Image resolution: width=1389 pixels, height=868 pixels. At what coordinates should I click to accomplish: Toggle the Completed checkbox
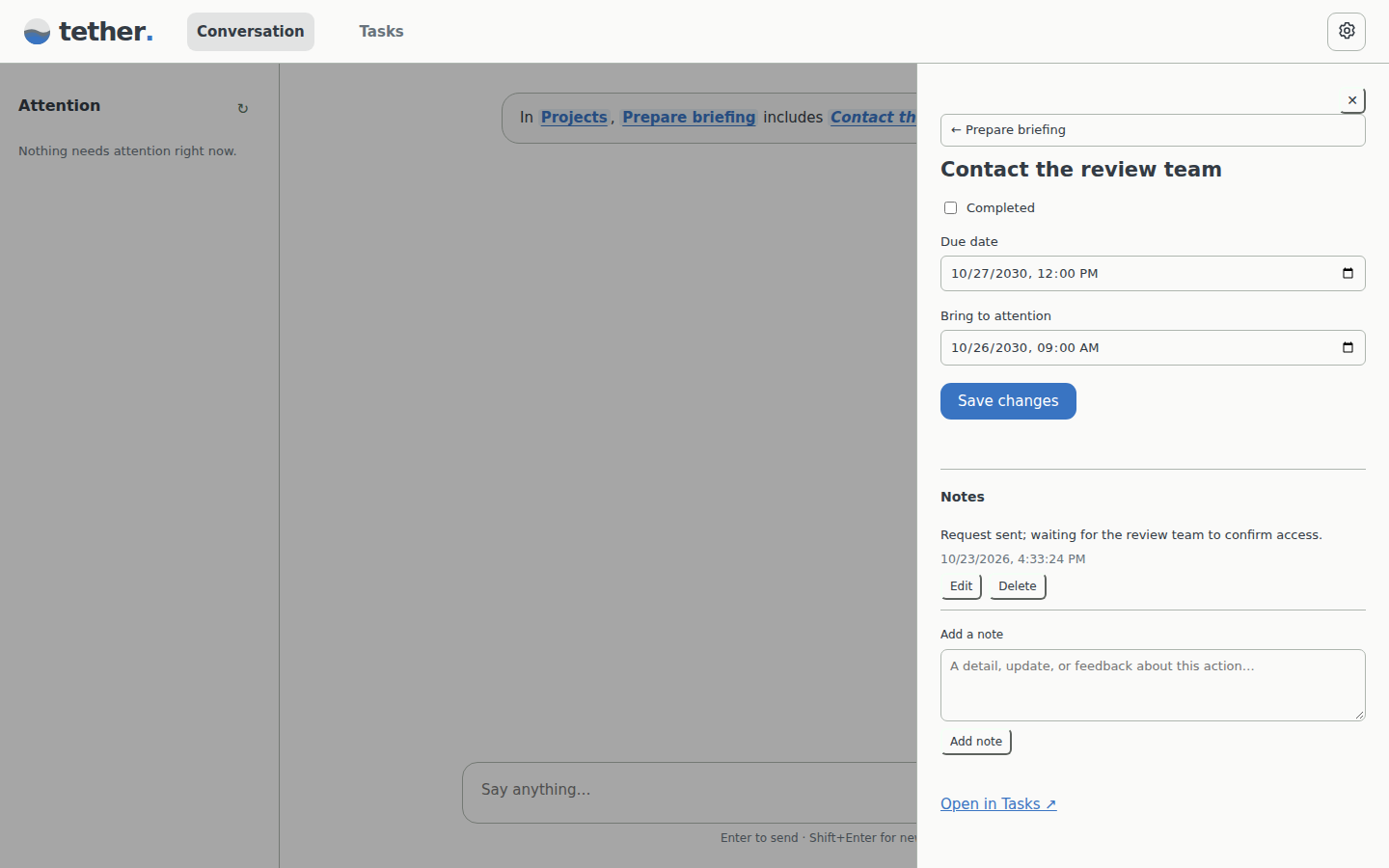pos(950,208)
